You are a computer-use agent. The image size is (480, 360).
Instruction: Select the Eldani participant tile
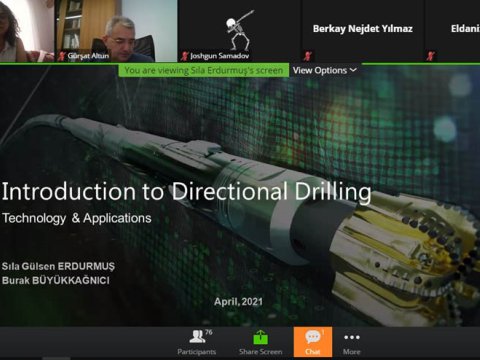[x=453, y=31]
